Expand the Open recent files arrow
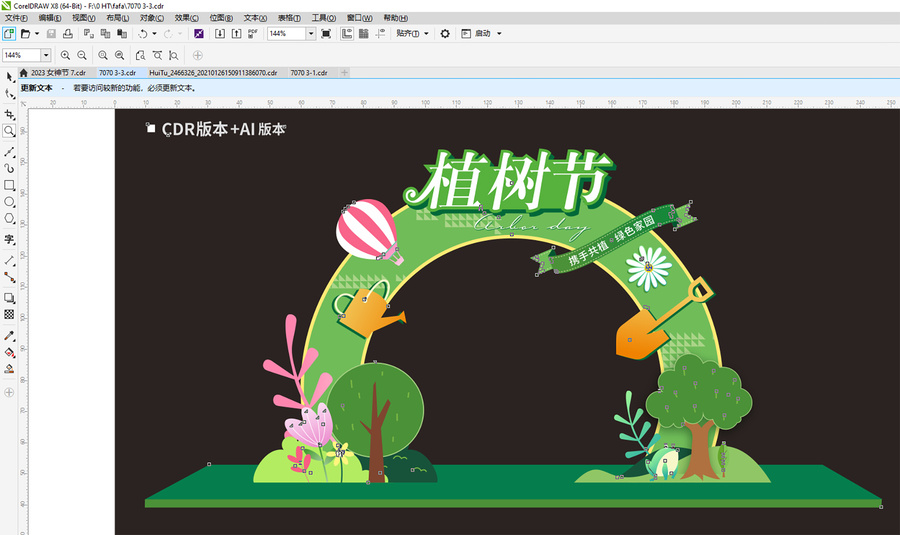The image size is (900, 535). (x=37, y=34)
